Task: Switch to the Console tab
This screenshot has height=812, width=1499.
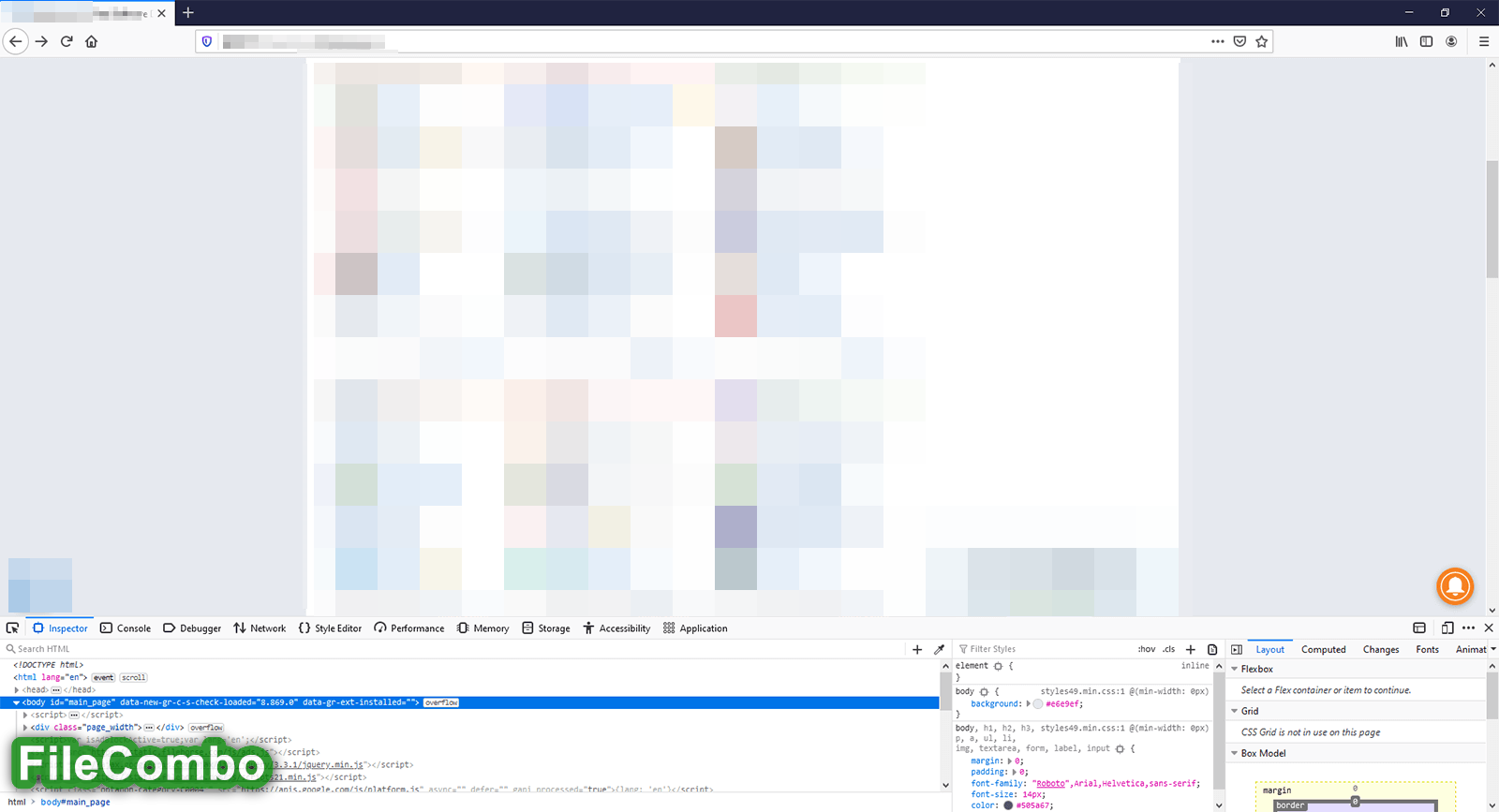Action: (x=126, y=628)
